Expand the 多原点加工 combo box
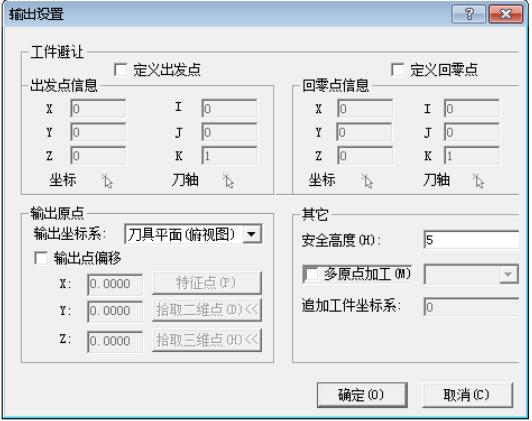The height and width of the screenshot is (421, 532). [x=508, y=274]
